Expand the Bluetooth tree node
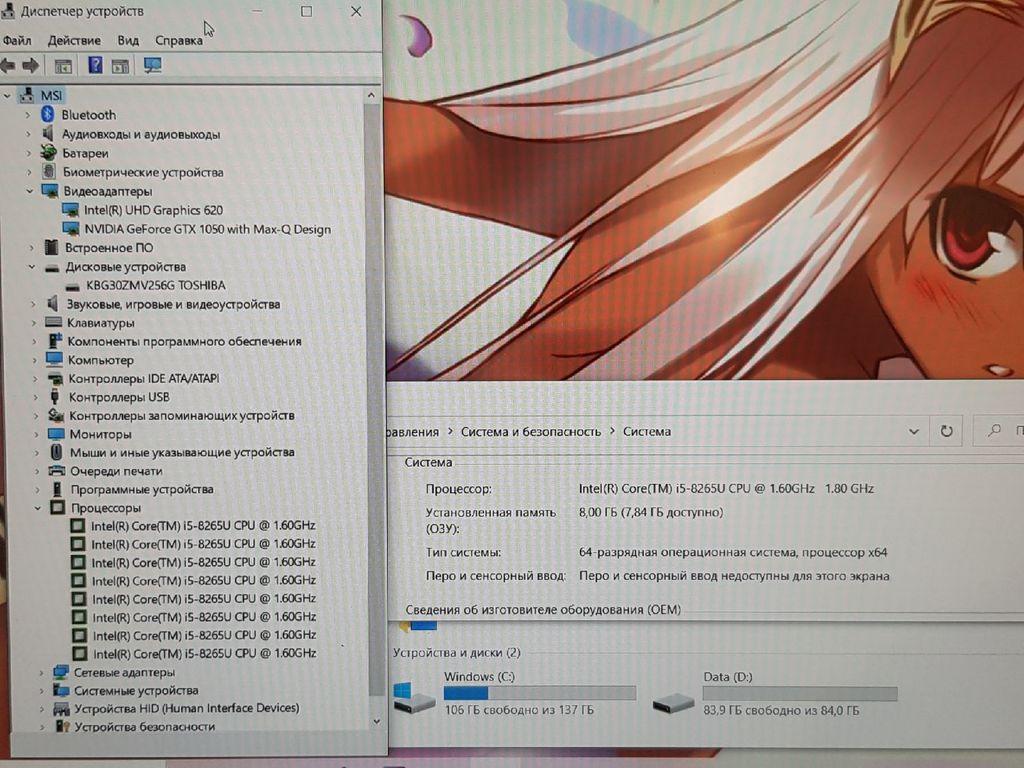The height and width of the screenshot is (768, 1024). pos(28,115)
